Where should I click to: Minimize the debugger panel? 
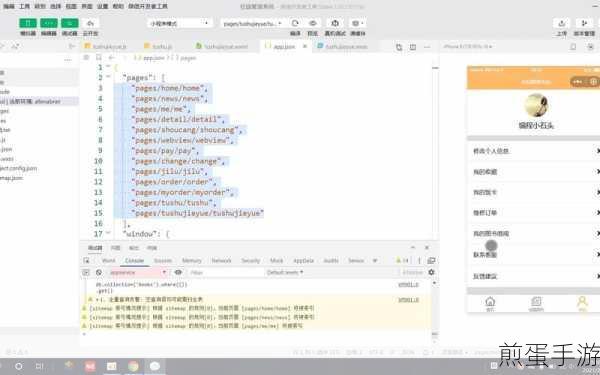(x=412, y=248)
